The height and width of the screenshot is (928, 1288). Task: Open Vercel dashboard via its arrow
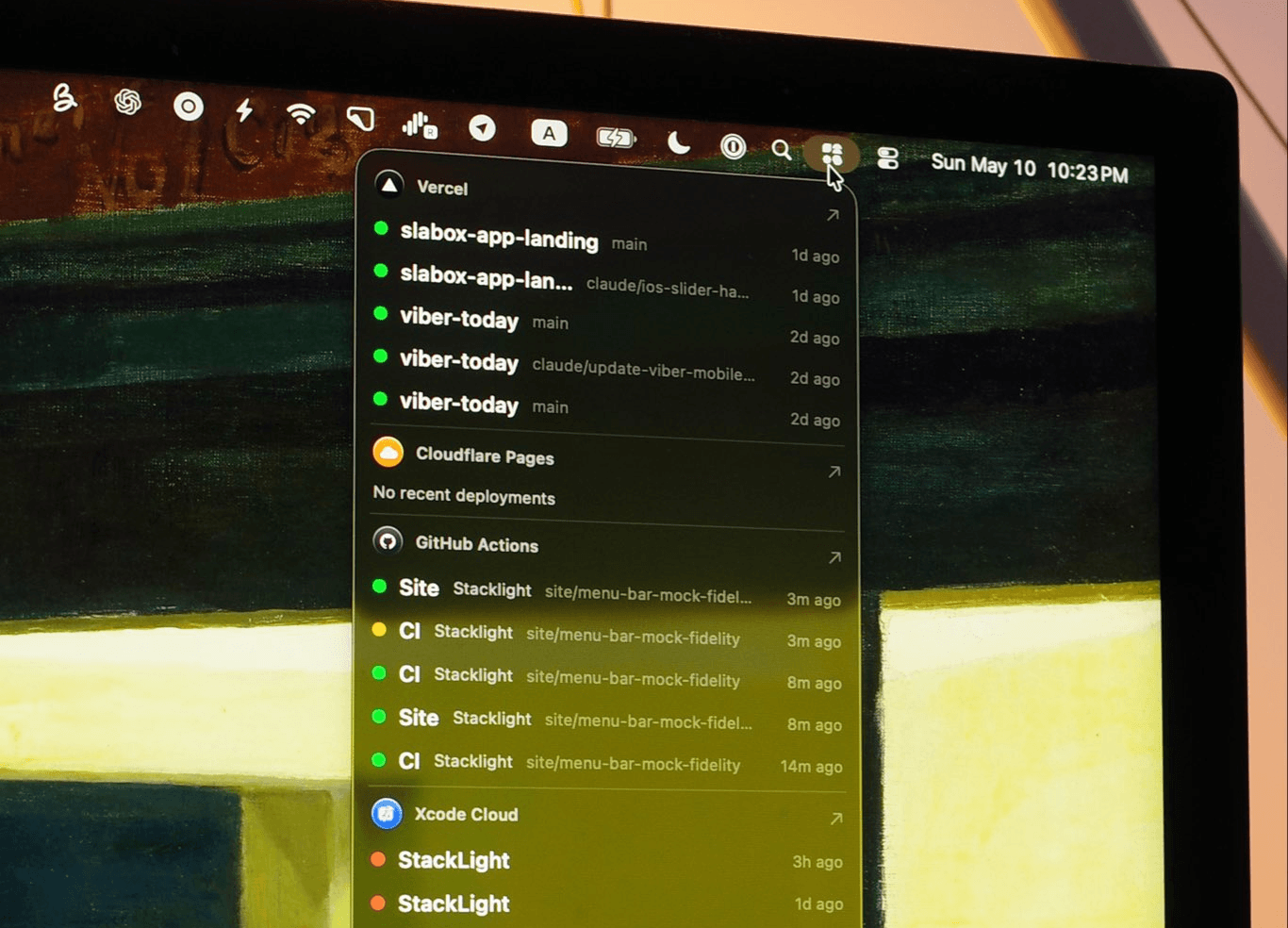pos(833,215)
